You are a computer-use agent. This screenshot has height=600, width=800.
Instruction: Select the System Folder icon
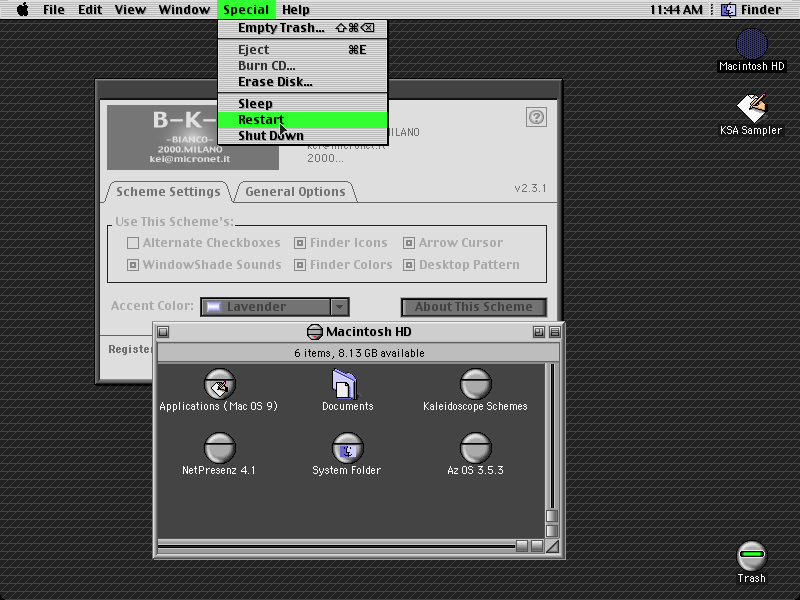click(348, 448)
